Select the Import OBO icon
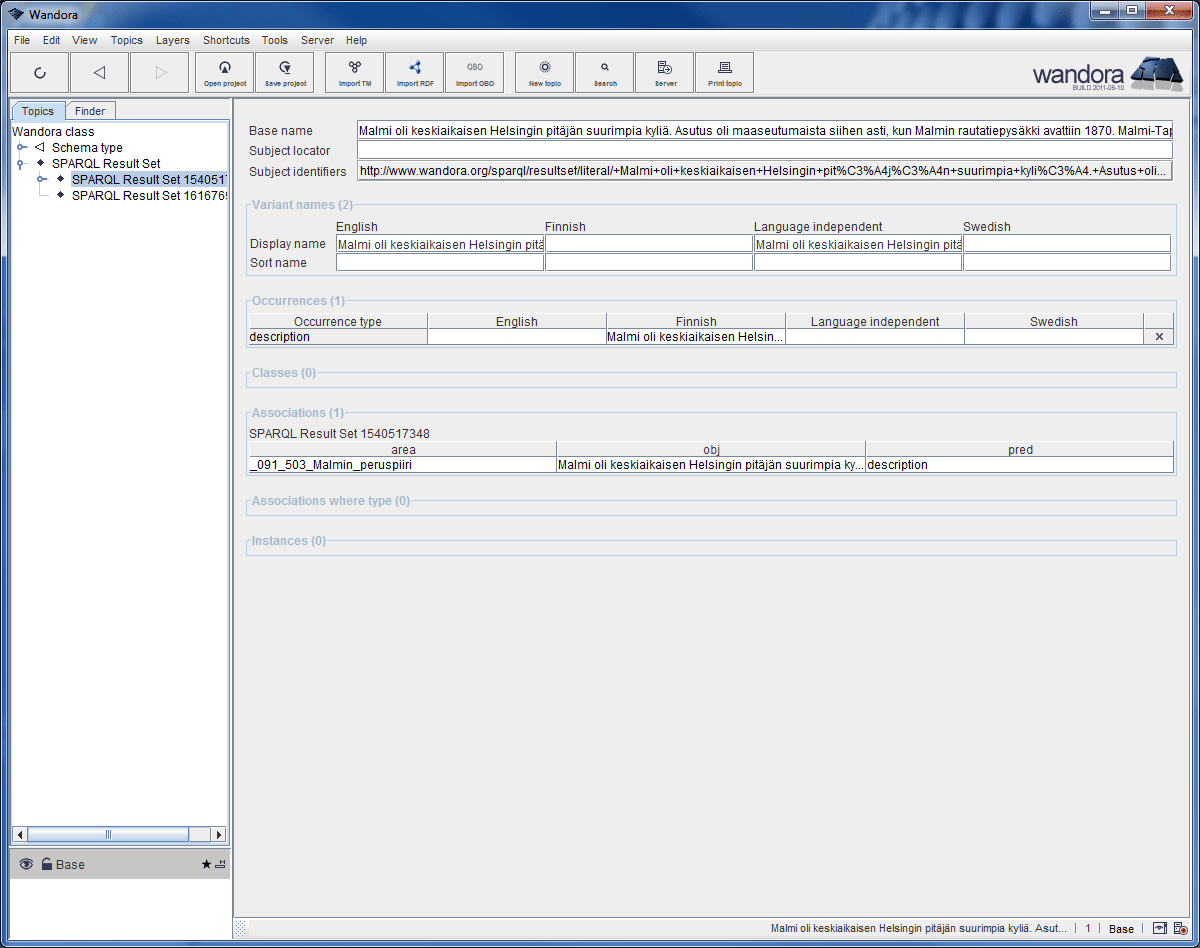The width and height of the screenshot is (1200, 948). coord(475,72)
